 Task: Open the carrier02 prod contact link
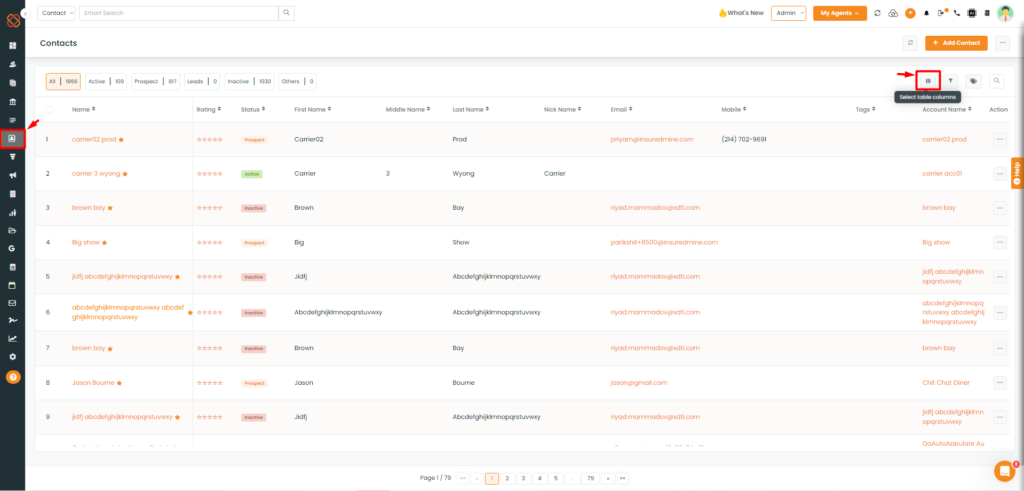pos(94,139)
